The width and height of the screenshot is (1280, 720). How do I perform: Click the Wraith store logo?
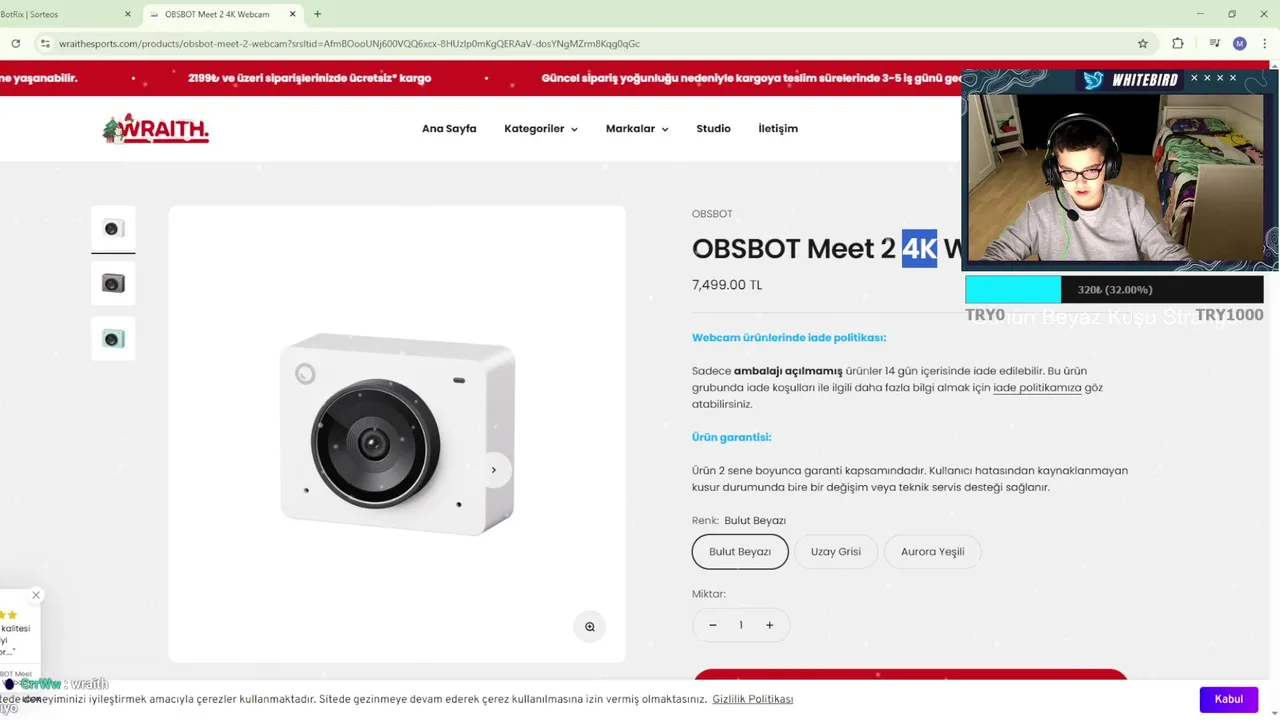click(x=156, y=129)
